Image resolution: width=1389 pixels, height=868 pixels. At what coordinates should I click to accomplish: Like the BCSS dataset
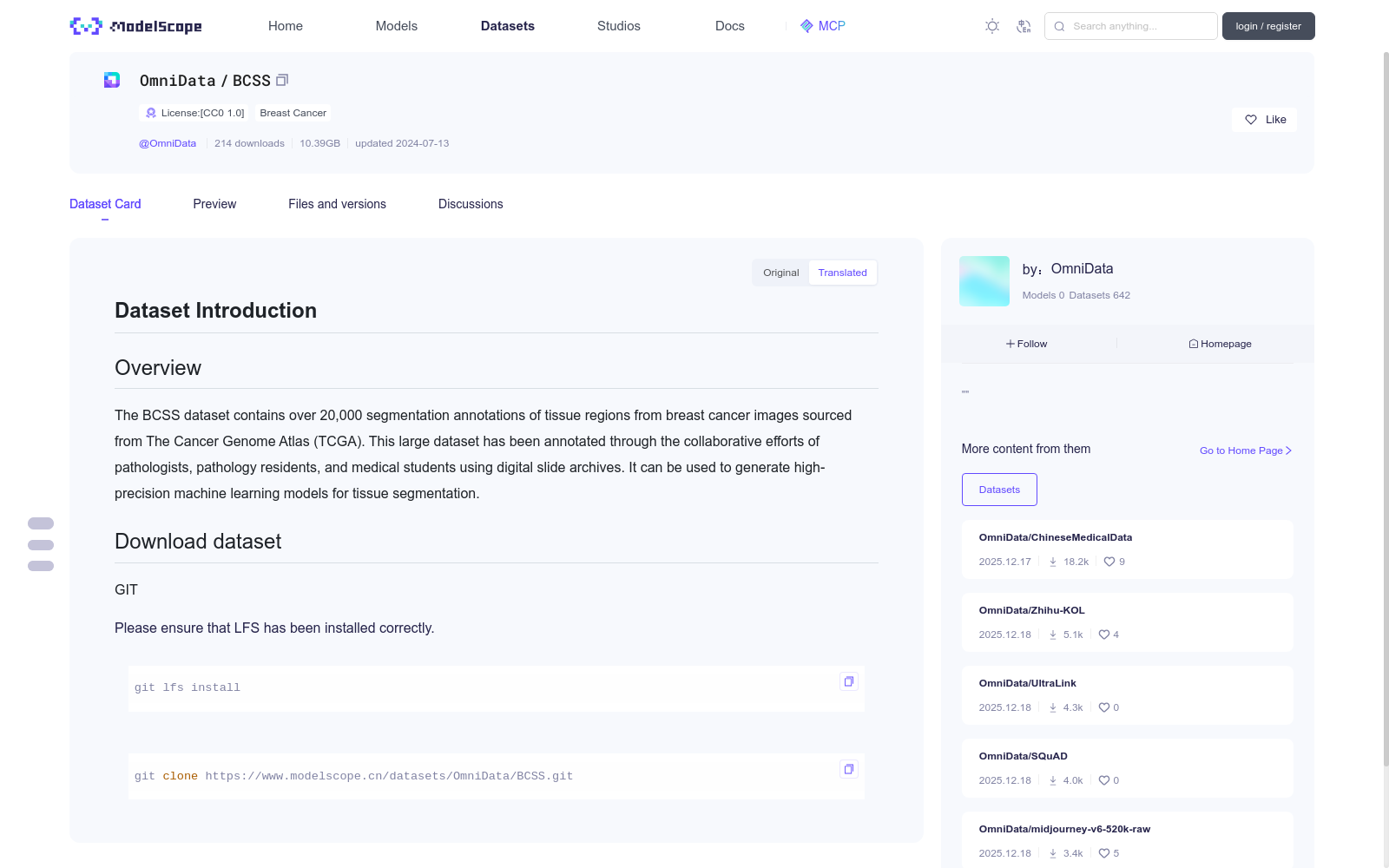pos(1264,120)
